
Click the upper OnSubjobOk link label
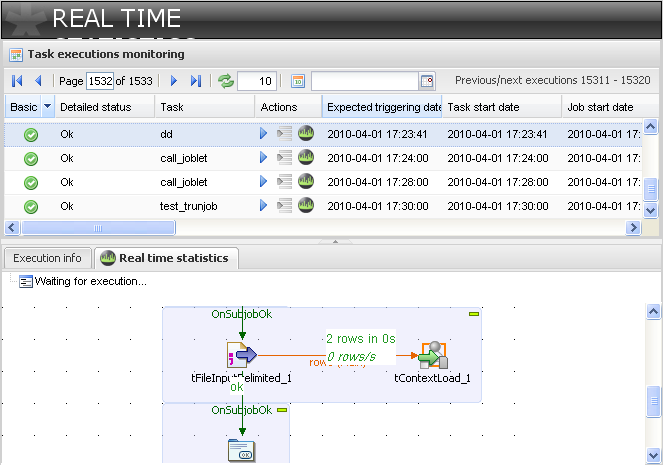241,314
